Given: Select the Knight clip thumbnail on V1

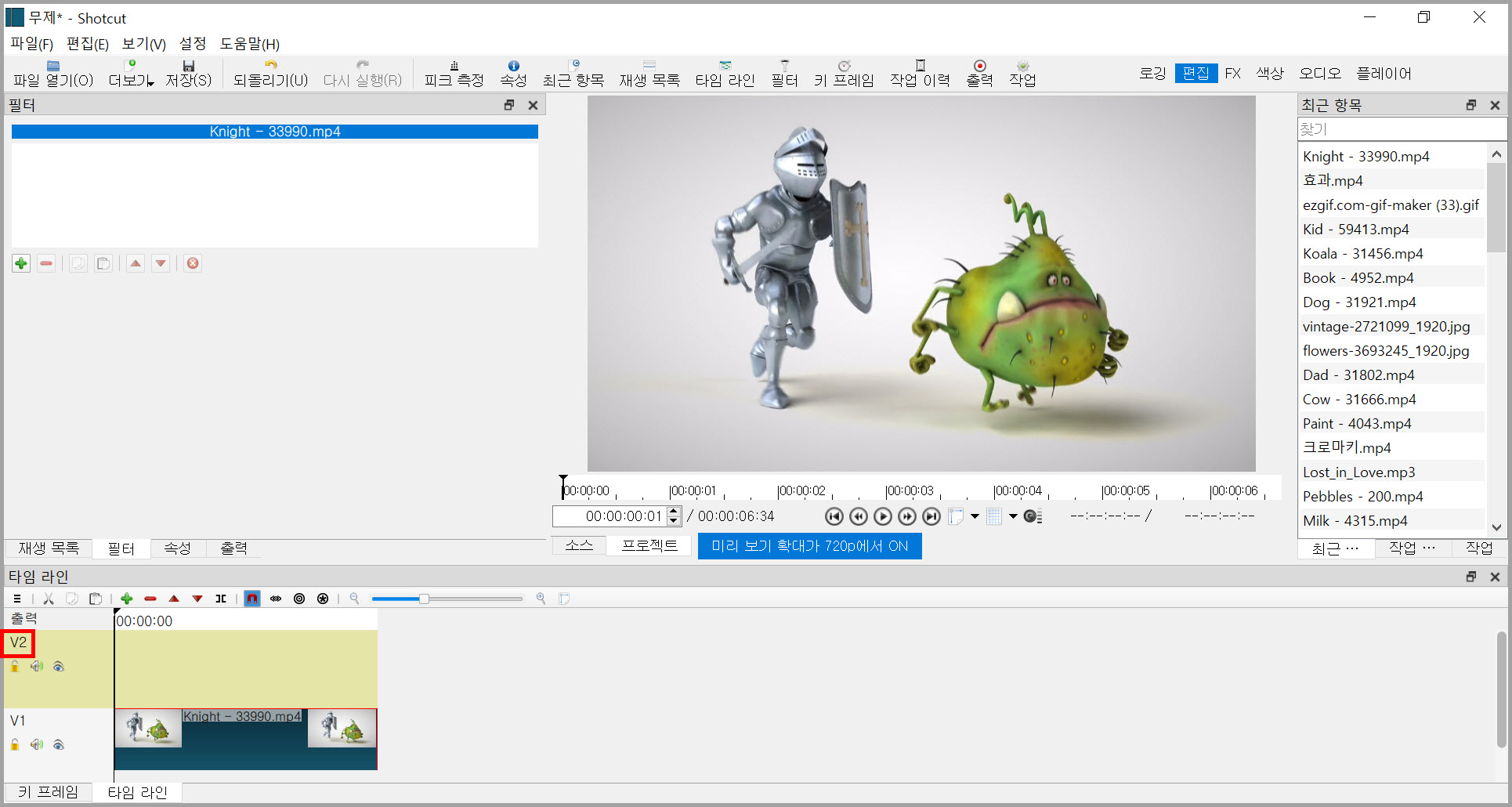Looking at the screenshot, I should pos(149,729).
